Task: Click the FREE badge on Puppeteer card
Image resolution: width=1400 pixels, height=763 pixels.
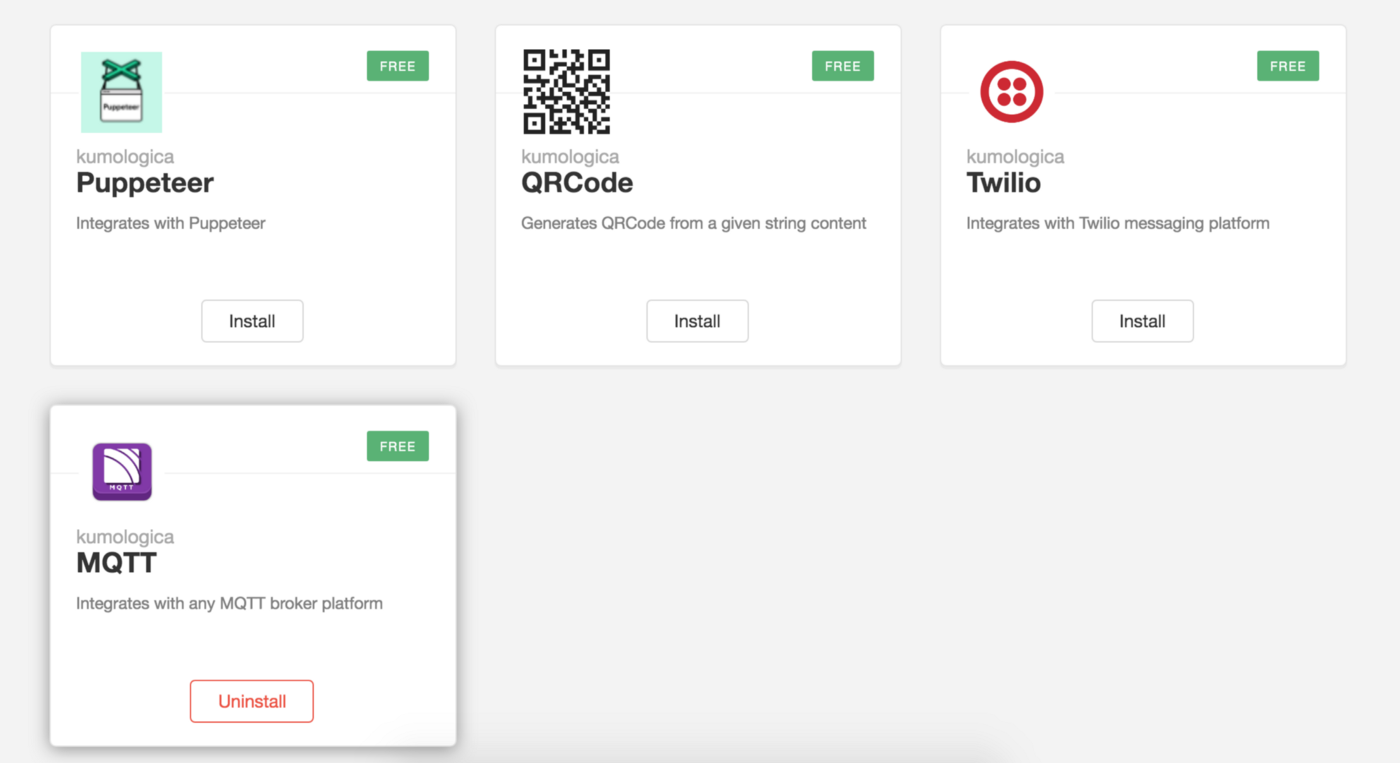Action: click(398, 66)
